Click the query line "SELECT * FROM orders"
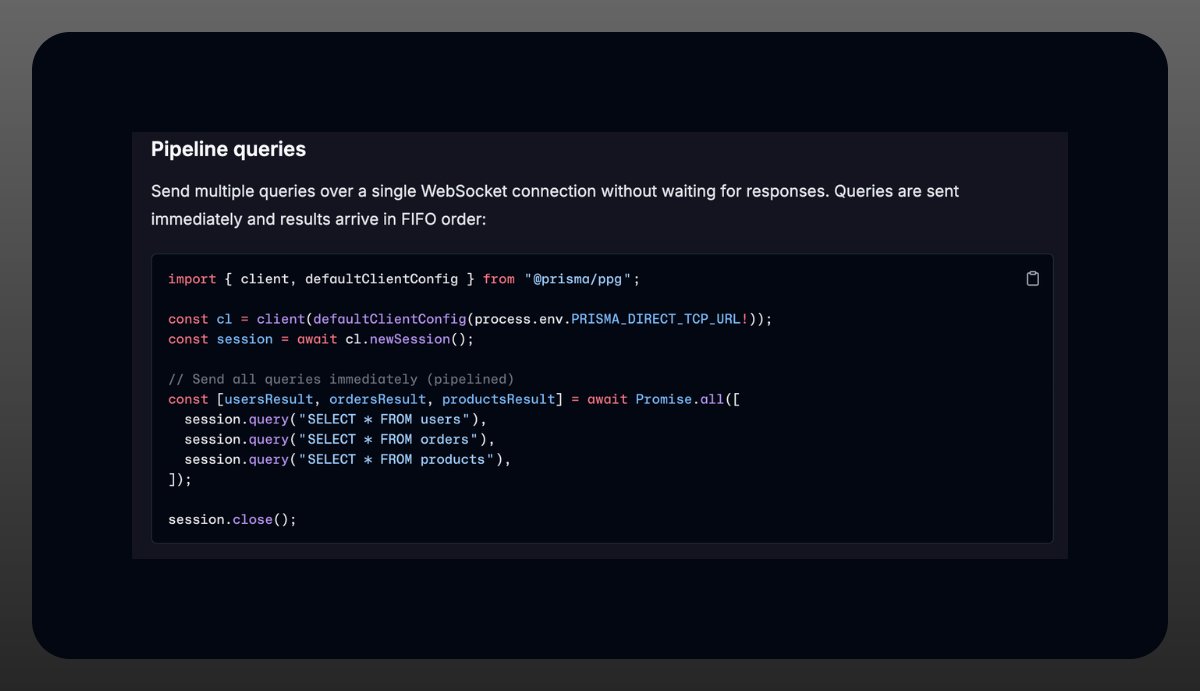1200x691 pixels. pyautogui.click(x=339, y=439)
